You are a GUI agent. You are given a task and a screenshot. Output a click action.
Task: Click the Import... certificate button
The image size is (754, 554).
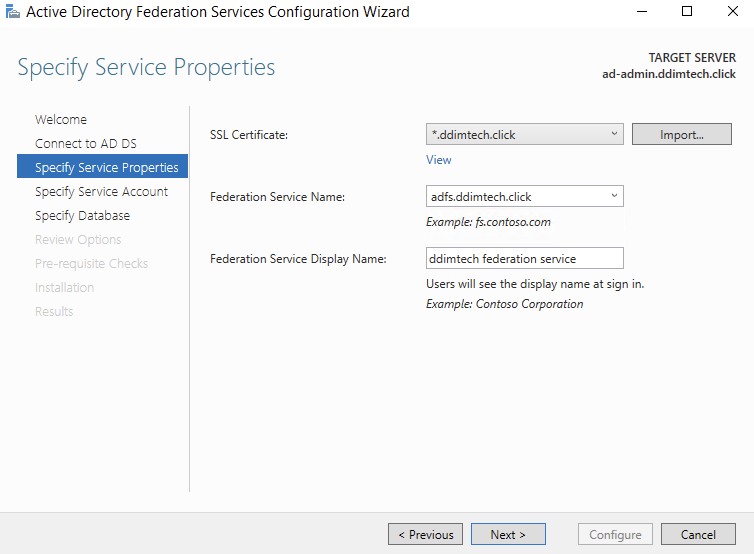(681, 134)
